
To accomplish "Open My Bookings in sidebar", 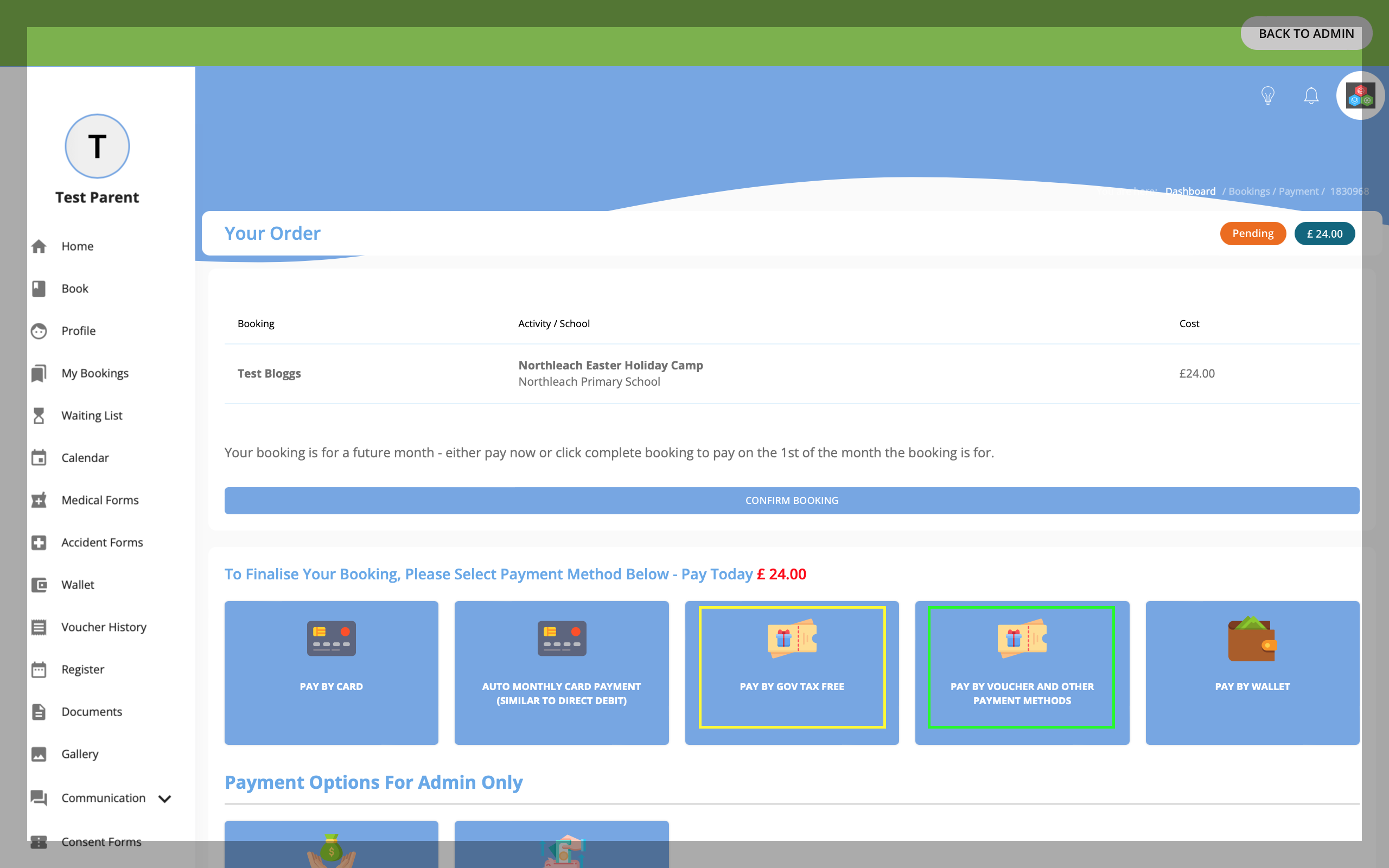I will [x=95, y=373].
